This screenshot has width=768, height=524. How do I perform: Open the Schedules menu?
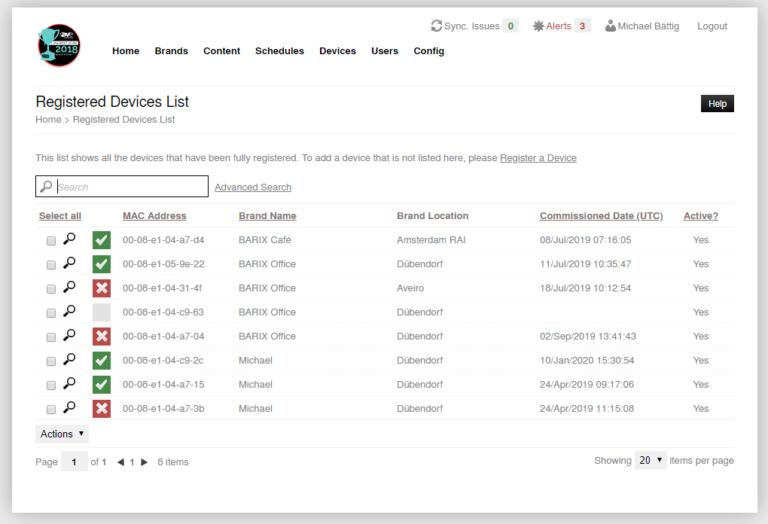(279, 51)
